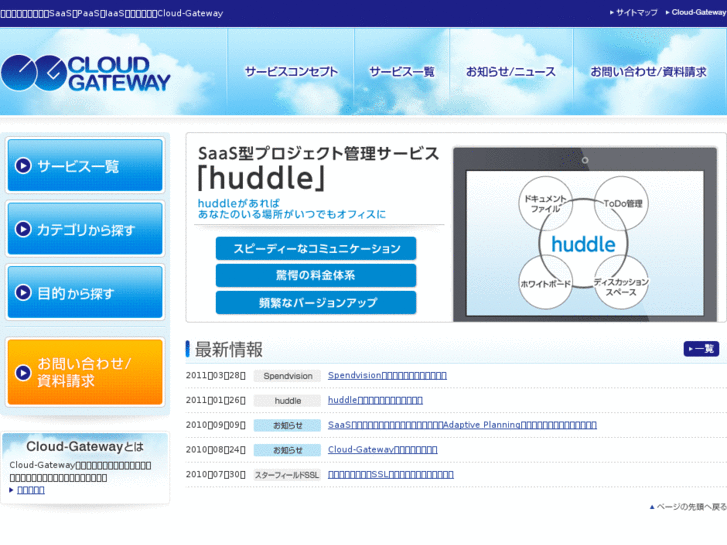
Task: Click the ホワイトボード circle in diagram
Action: point(546,282)
